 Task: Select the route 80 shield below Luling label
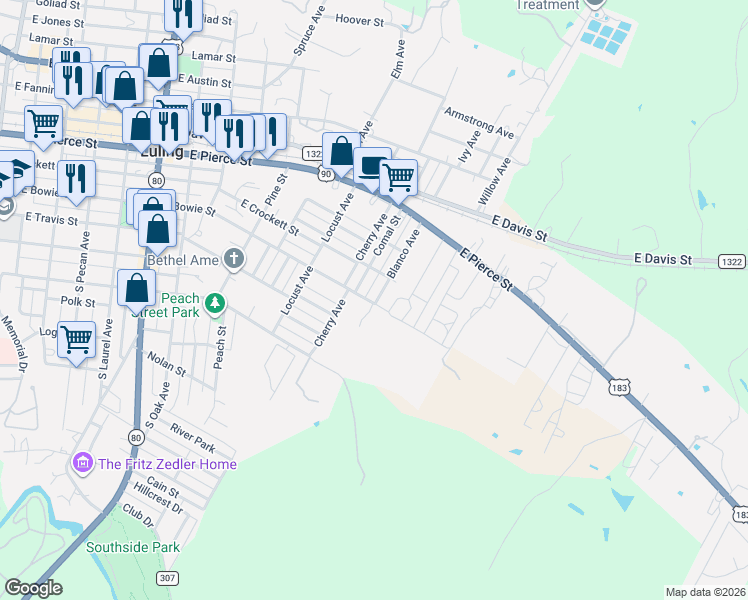point(156,180)
